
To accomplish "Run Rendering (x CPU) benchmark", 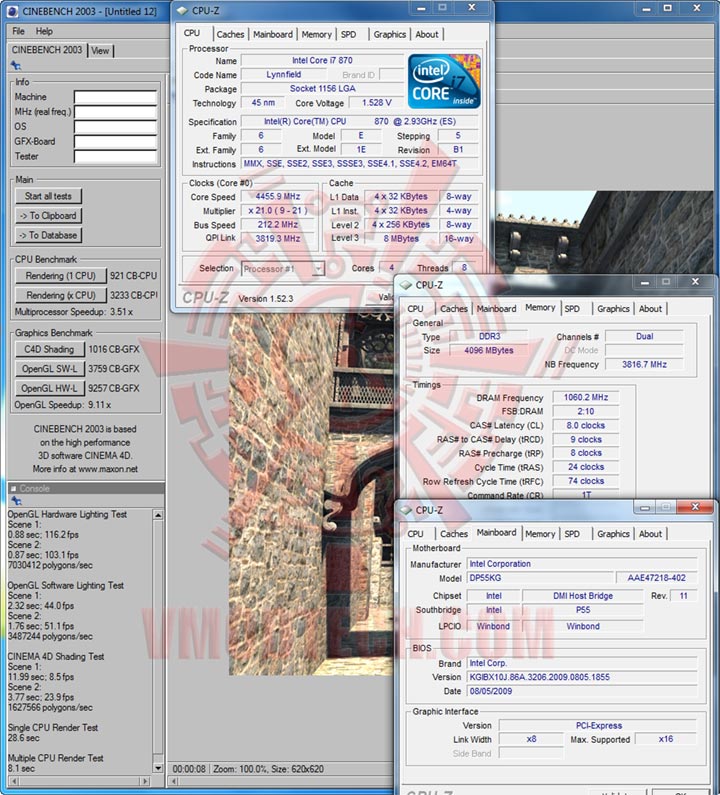I will click(x=61, y=295).
